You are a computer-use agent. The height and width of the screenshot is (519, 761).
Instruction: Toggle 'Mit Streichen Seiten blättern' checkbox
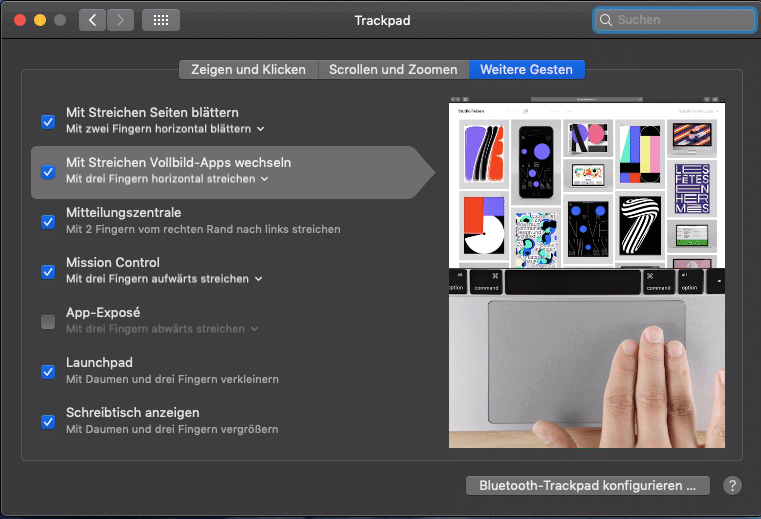click(48, 121)
